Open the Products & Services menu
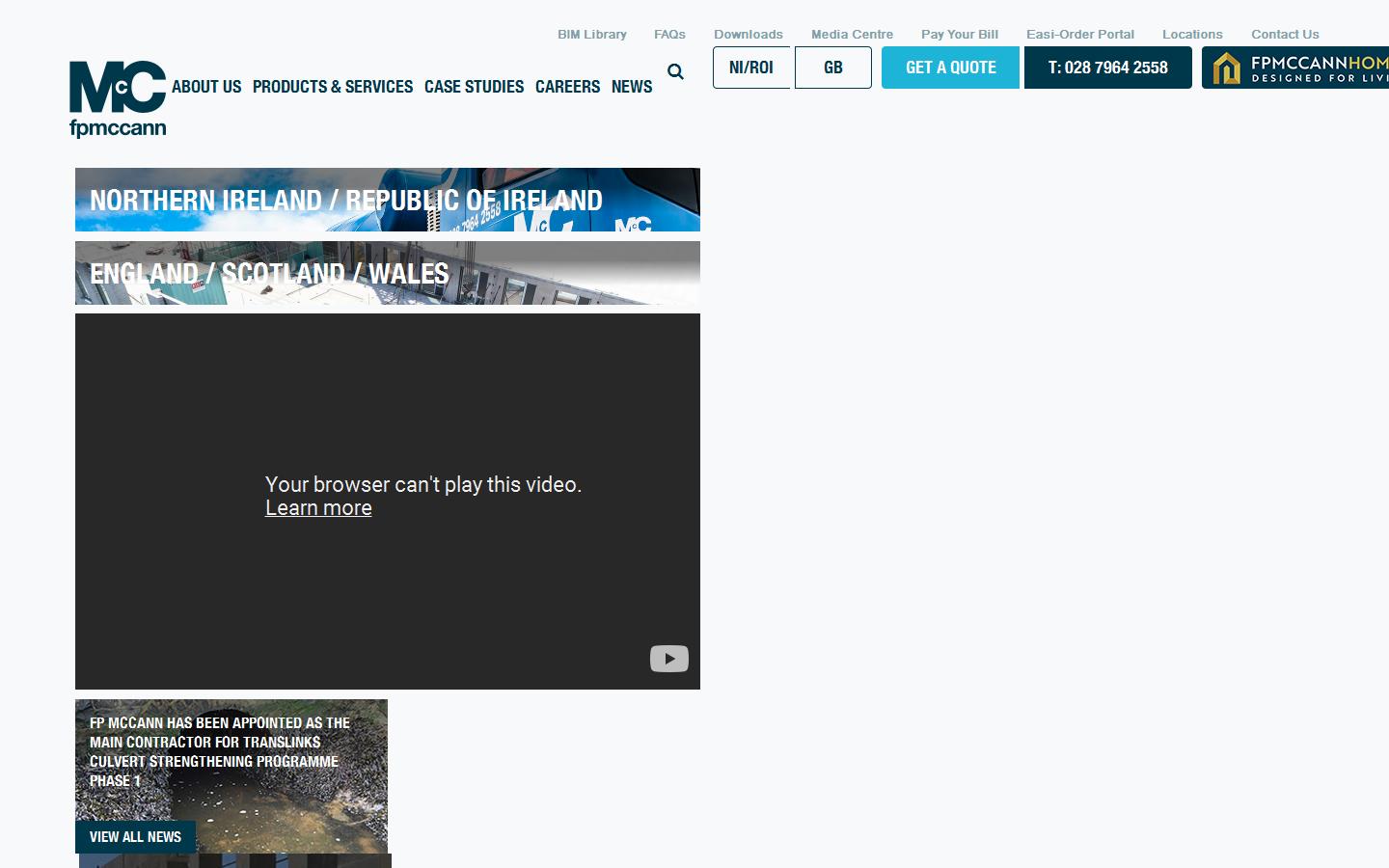The image size is (1389, 868). 333,87
